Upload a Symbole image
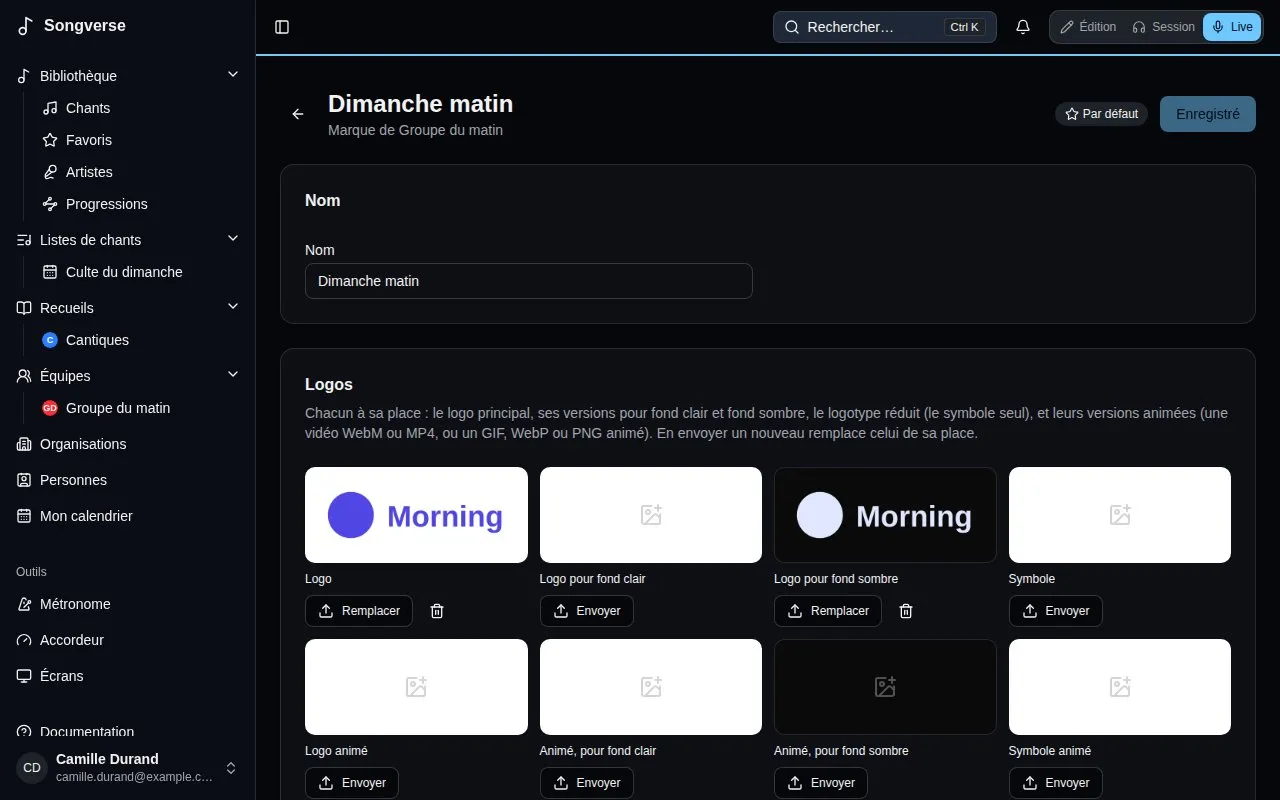 coord(1056,611)
